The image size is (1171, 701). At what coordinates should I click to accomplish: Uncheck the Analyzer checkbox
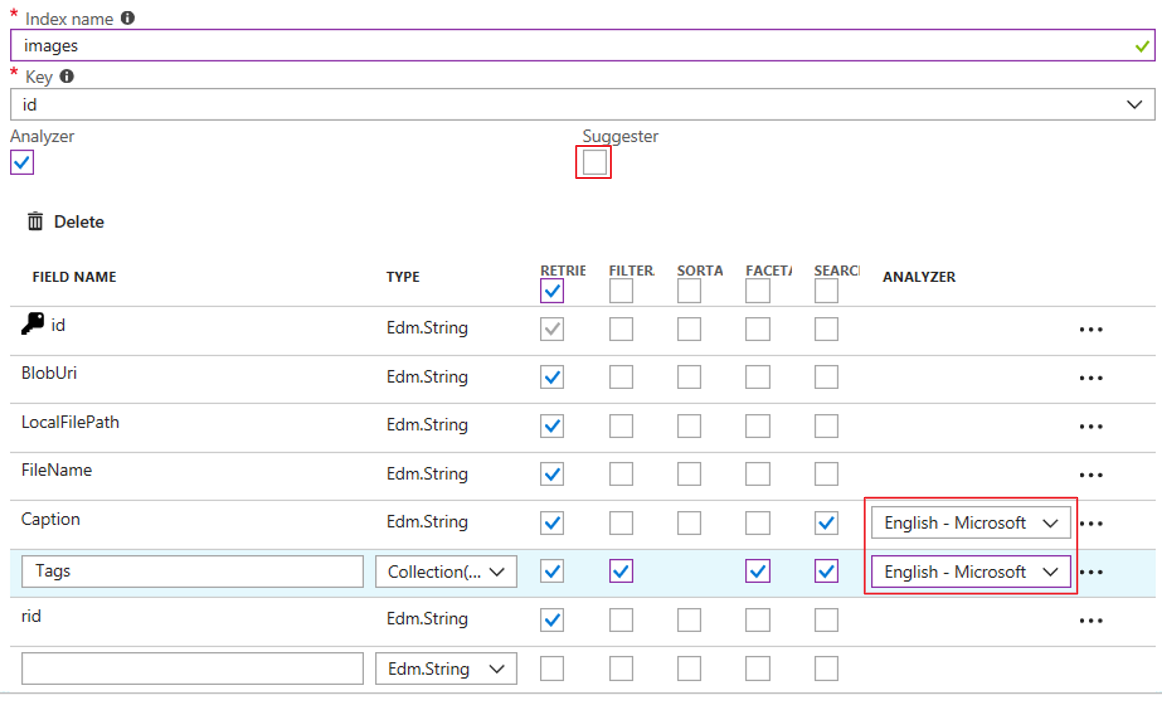pos(22,162)
